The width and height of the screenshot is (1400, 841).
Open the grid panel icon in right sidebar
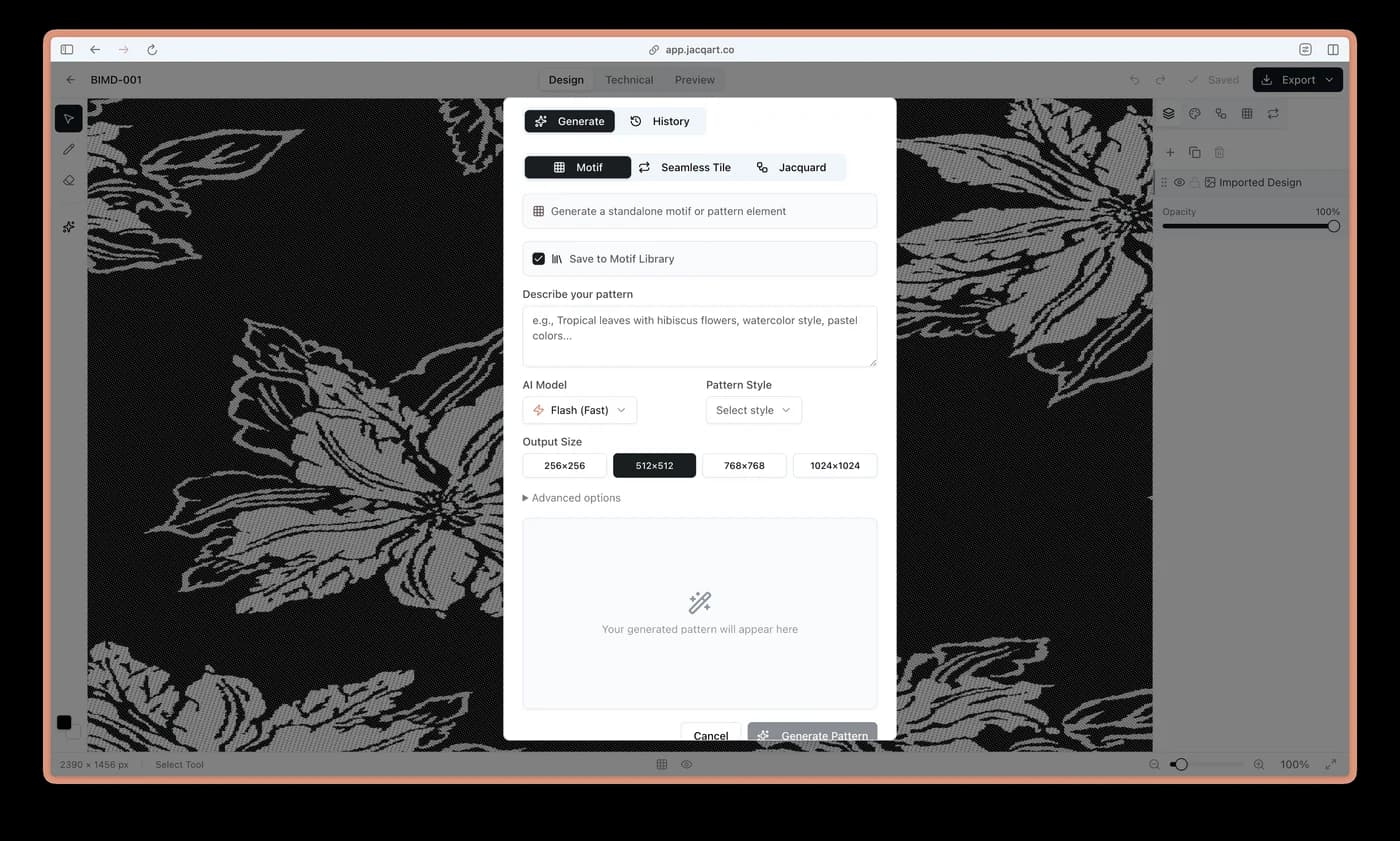point(1247,114)
